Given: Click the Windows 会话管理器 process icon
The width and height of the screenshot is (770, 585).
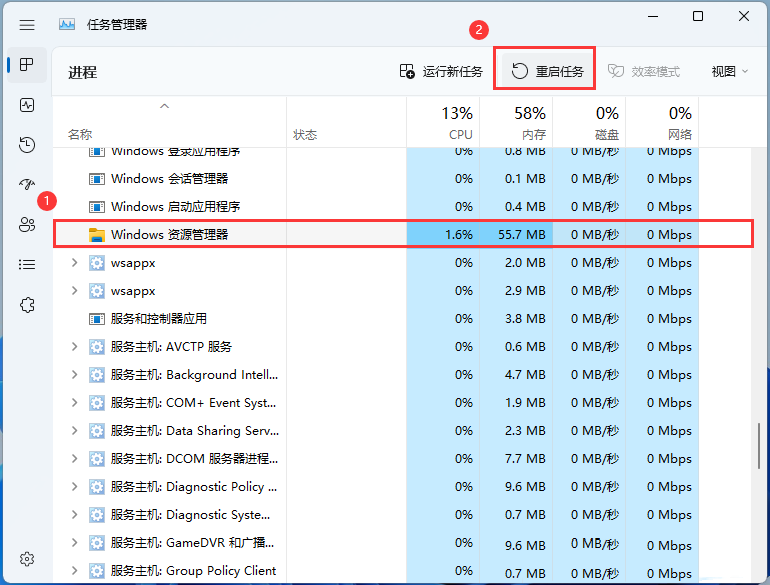Looking at the screenshot, I should pyautogui.click(x=97, y=179).
